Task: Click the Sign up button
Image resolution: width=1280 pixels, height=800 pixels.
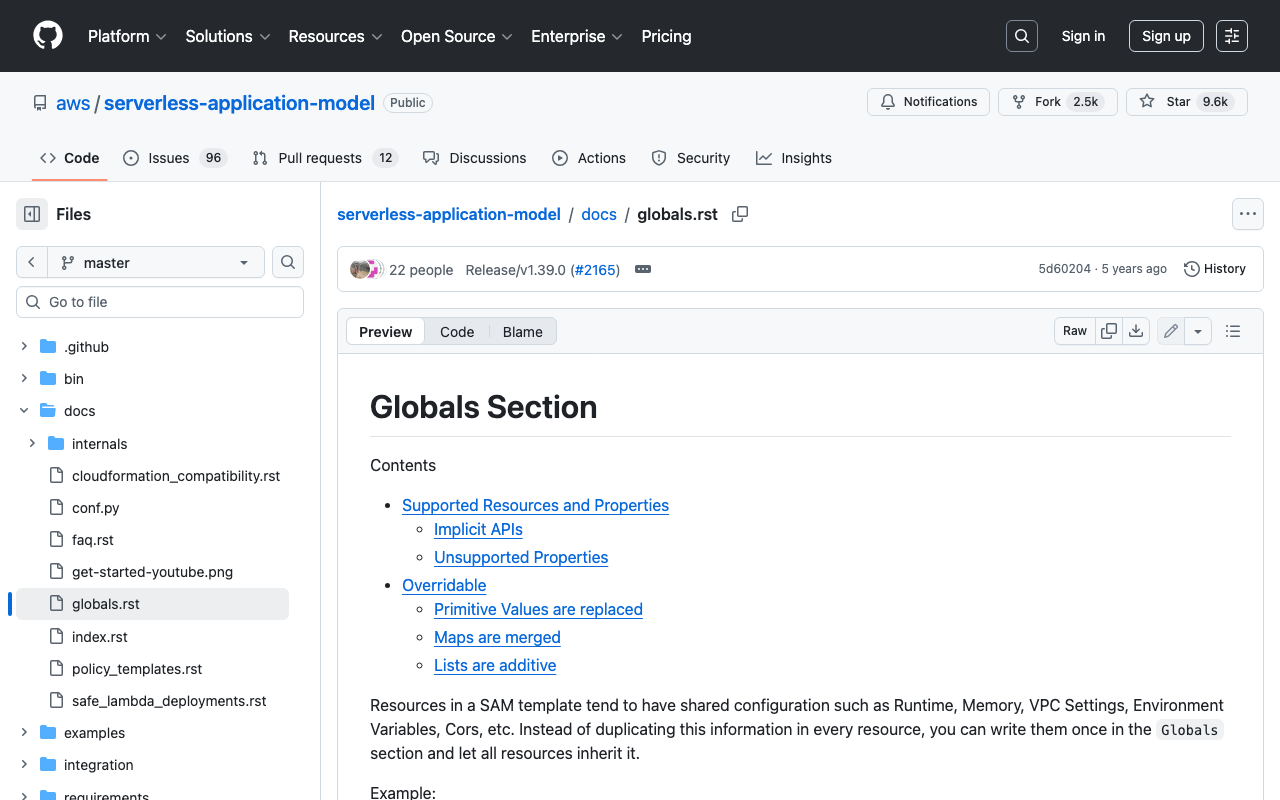Action: pyautogui.click(x=1166, y=36)
